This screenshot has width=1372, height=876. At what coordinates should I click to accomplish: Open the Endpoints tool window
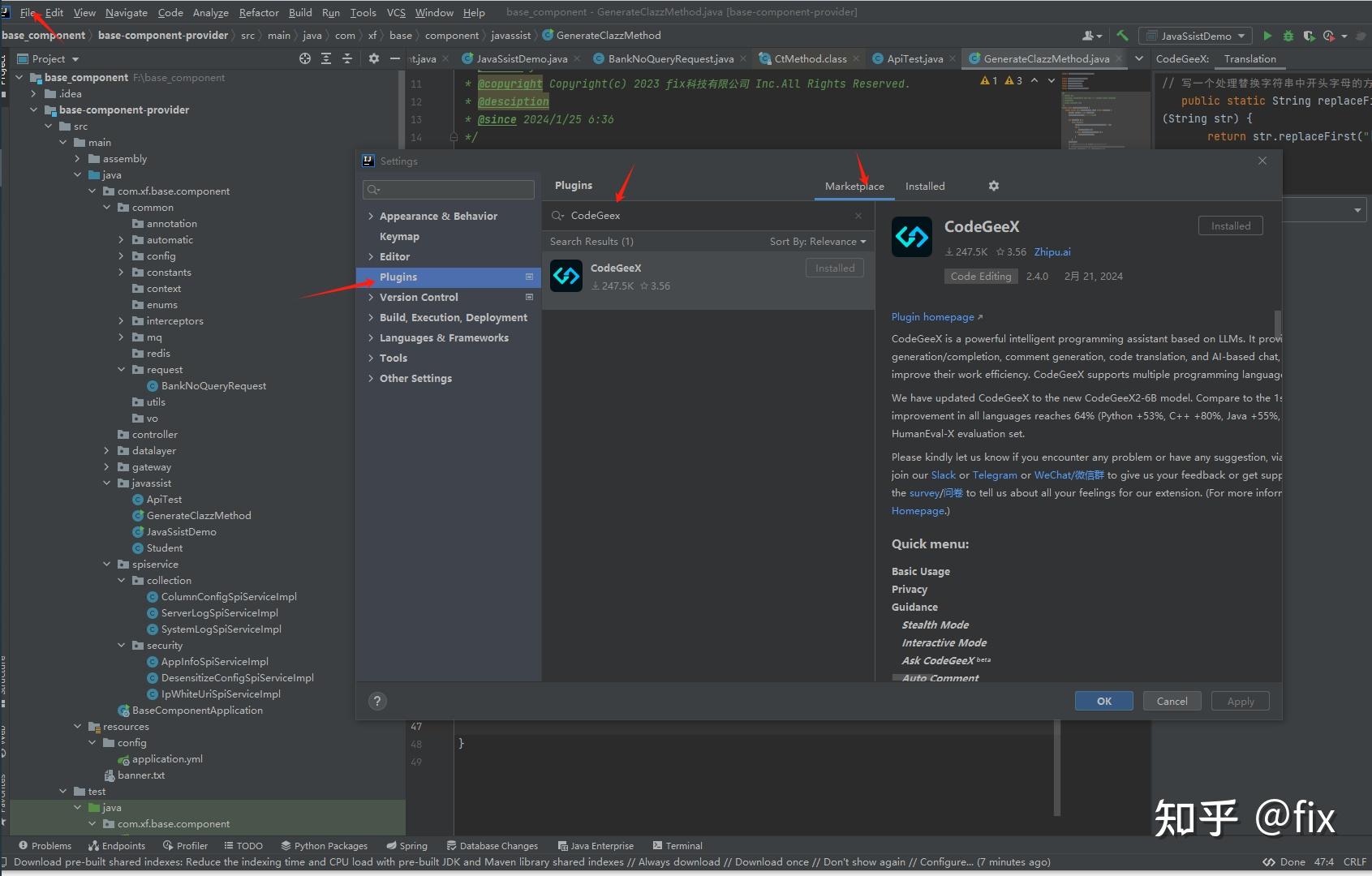[117, 845]
